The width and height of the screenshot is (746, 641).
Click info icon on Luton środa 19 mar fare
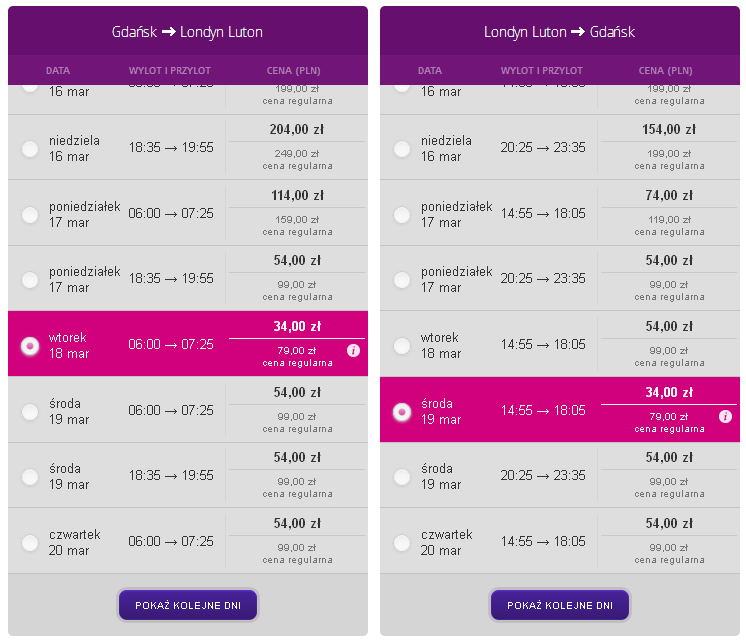(x=725, y=417)
